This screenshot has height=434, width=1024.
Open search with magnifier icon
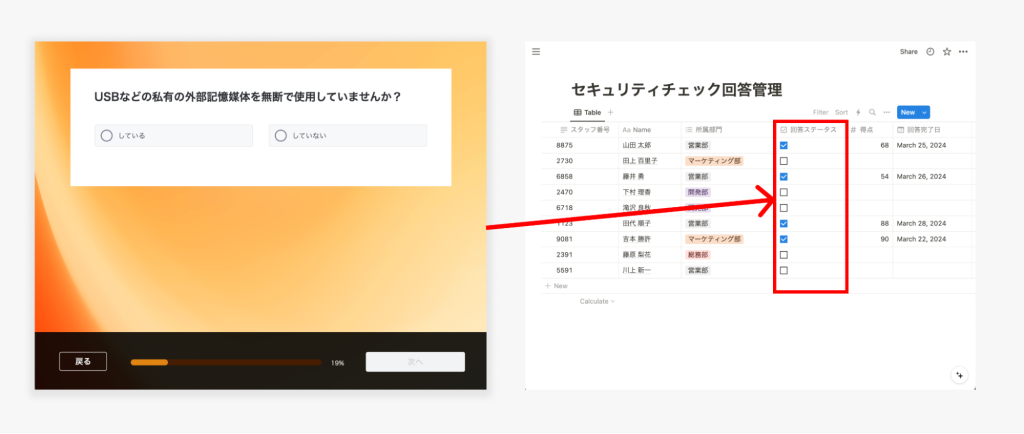point(872,113)
